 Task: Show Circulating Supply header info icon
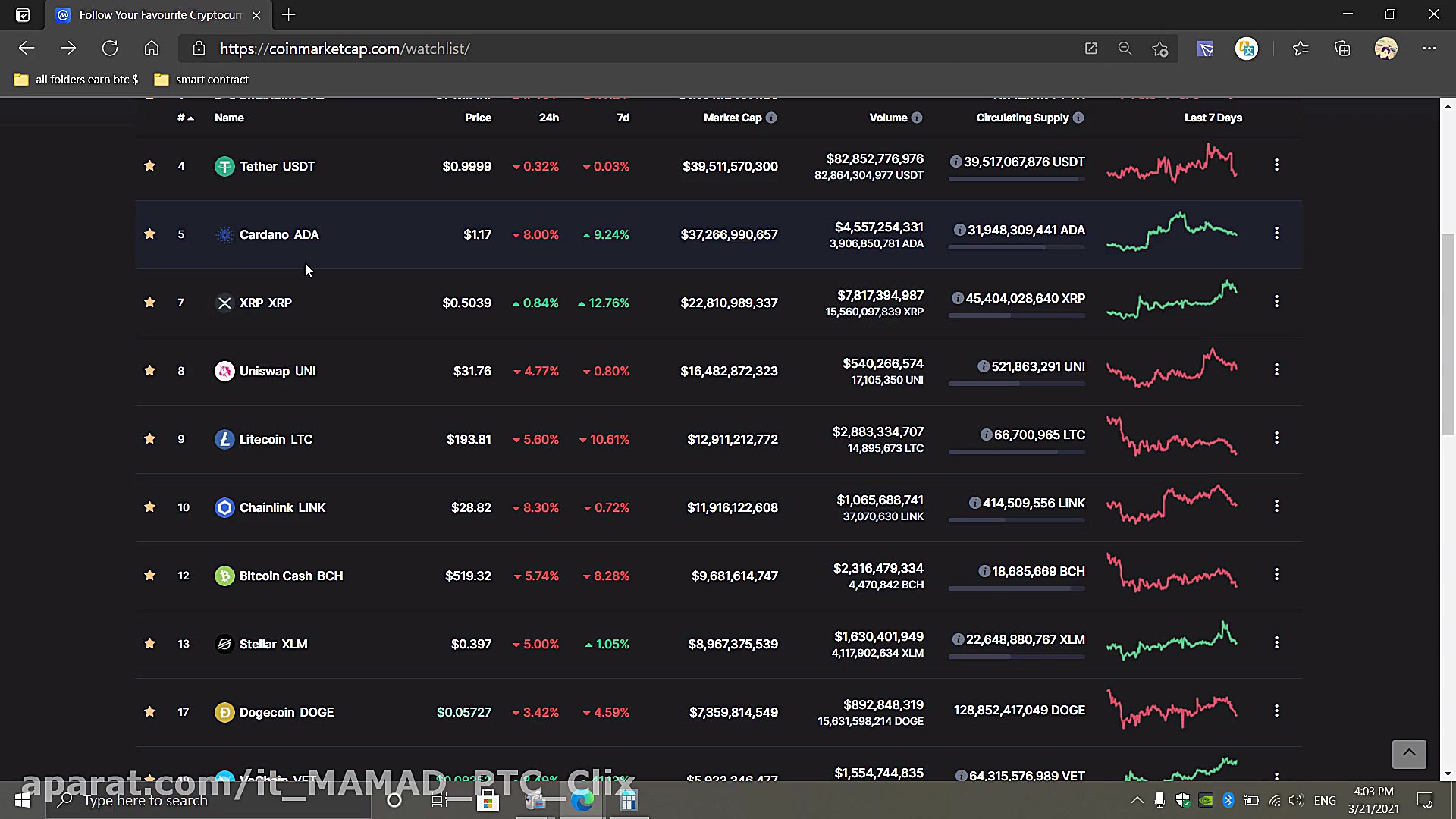(x=1078, y=118)
